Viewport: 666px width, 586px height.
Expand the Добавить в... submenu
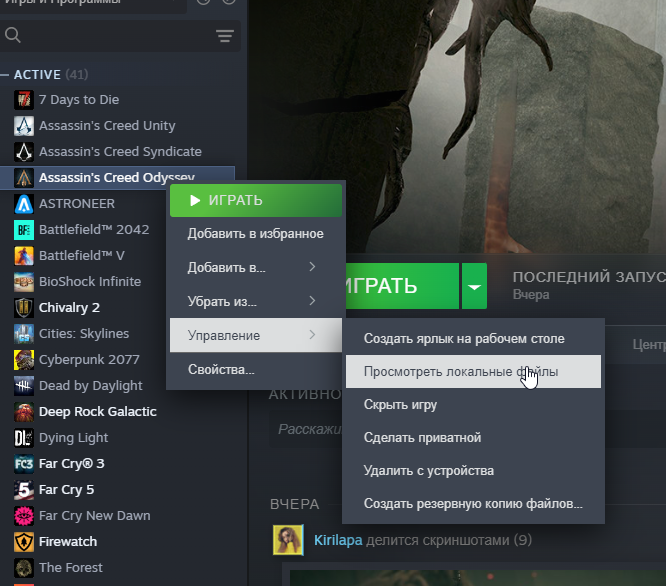coord(256,268)
